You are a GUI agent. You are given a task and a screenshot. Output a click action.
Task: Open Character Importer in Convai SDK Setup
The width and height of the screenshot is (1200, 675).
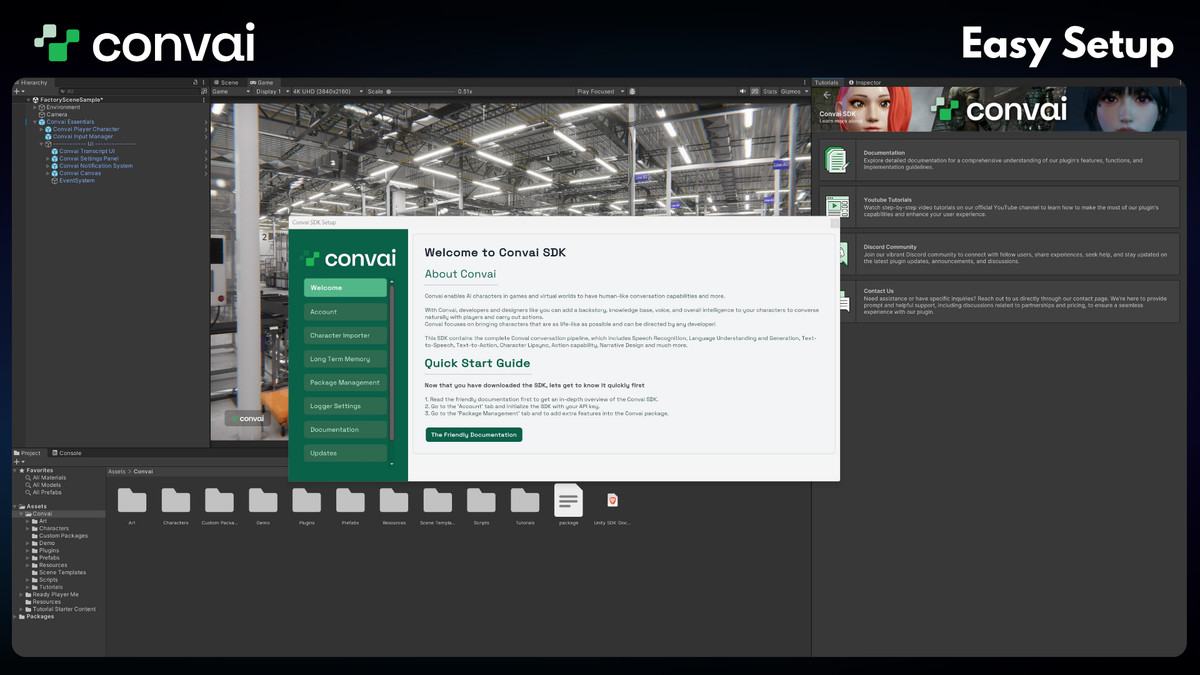[345, 335]
